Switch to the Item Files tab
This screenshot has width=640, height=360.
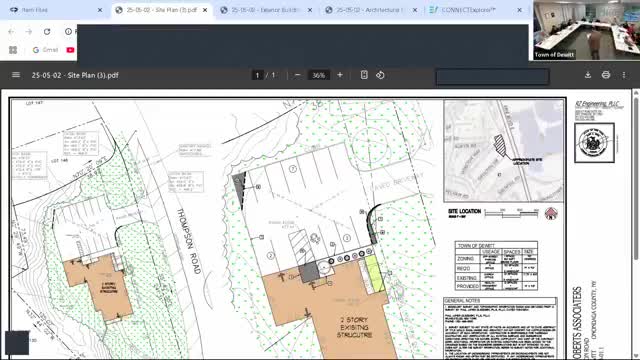[x=55, y=10]
